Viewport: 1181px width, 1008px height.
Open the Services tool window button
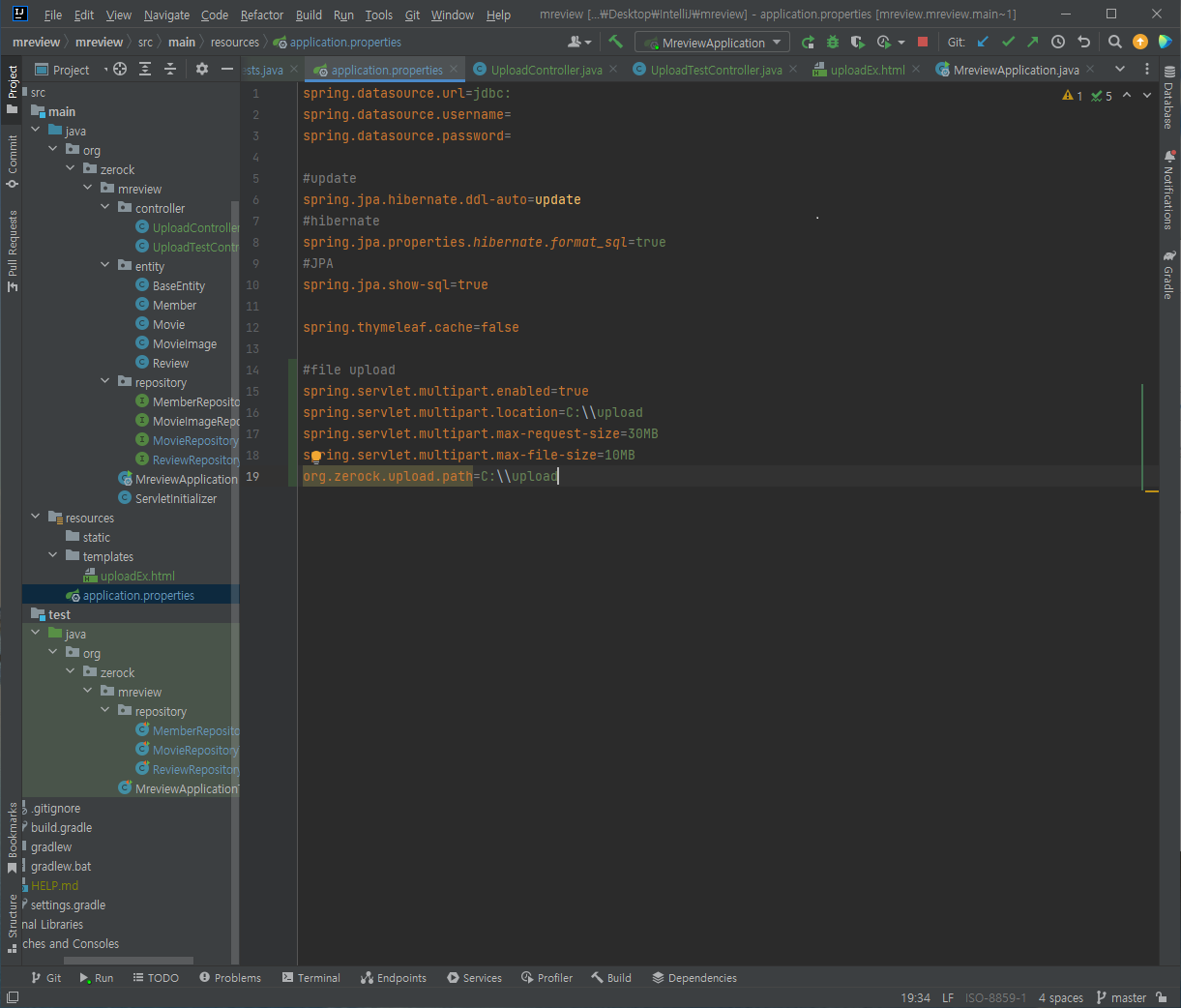[x=474, y=978]
